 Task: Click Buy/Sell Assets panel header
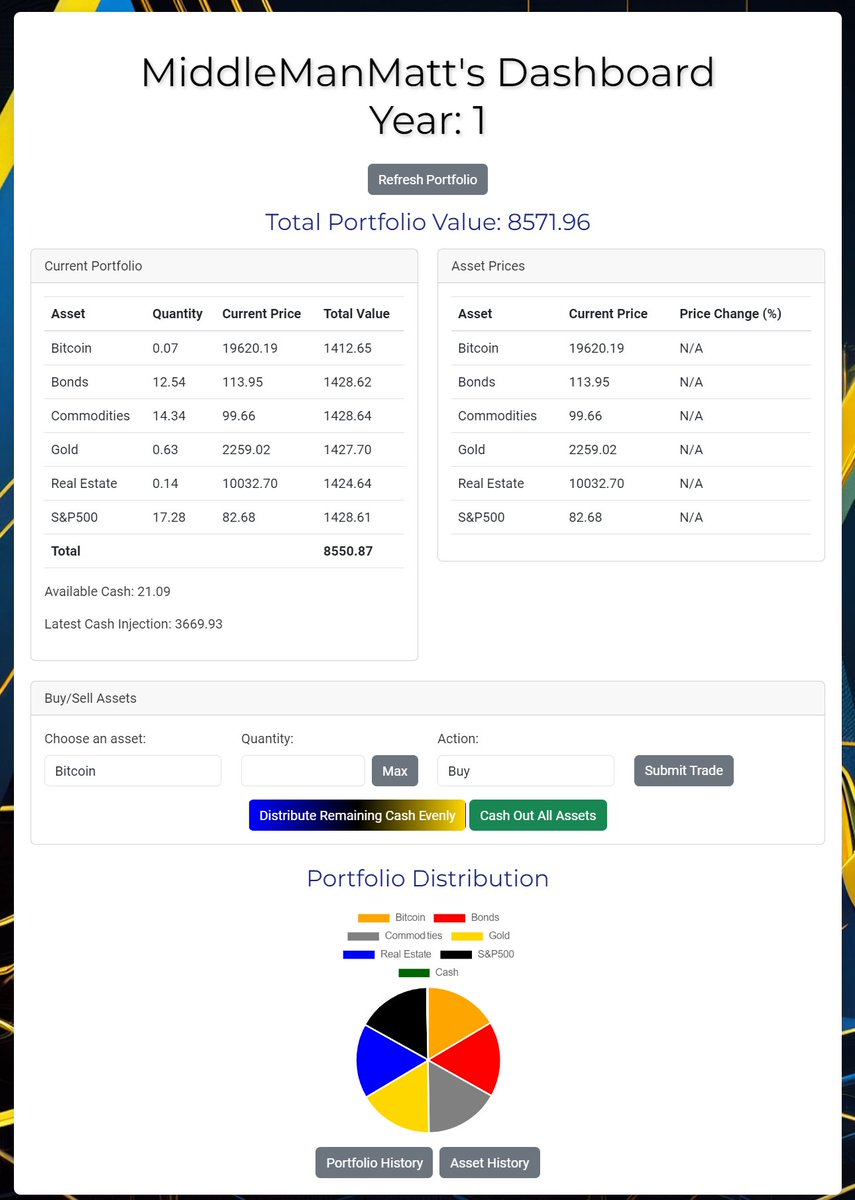427,698
